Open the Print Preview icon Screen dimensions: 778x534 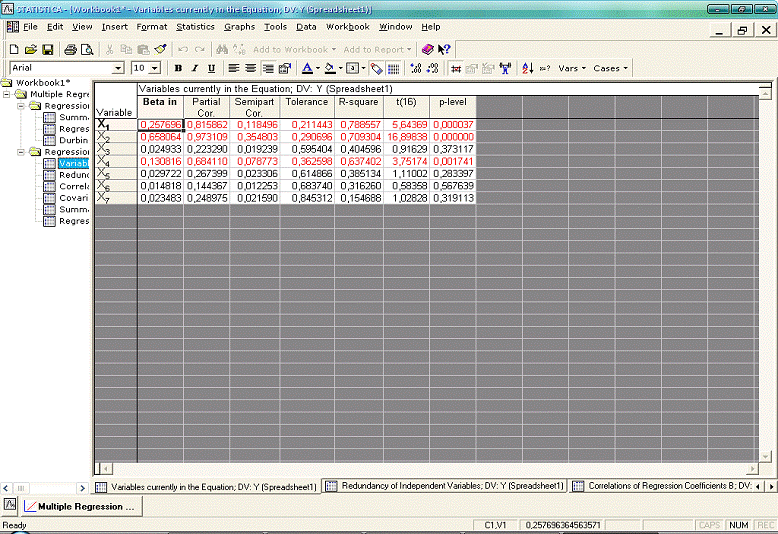[86, 49]
